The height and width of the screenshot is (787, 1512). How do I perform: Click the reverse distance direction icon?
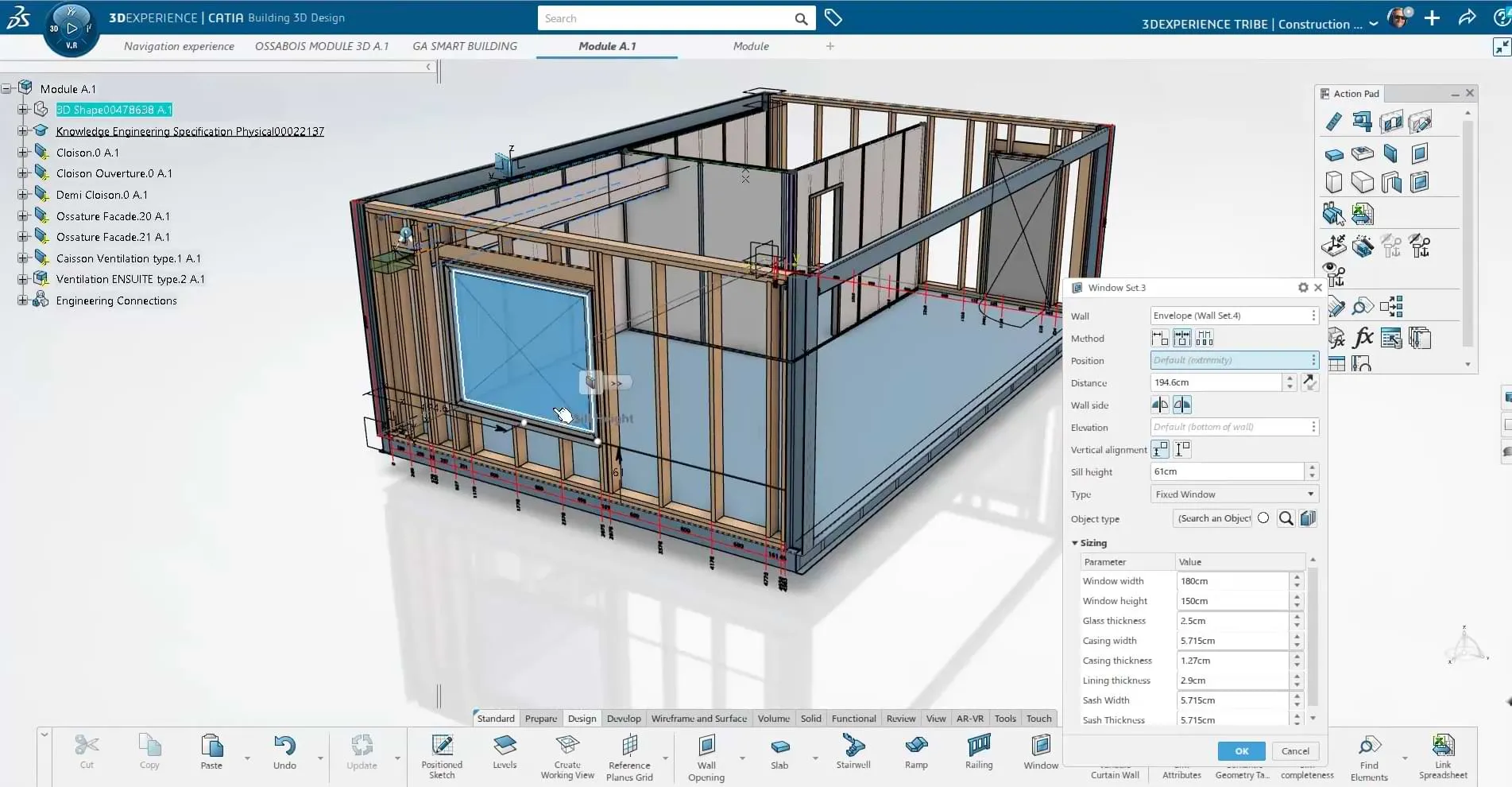[1310, 382]
